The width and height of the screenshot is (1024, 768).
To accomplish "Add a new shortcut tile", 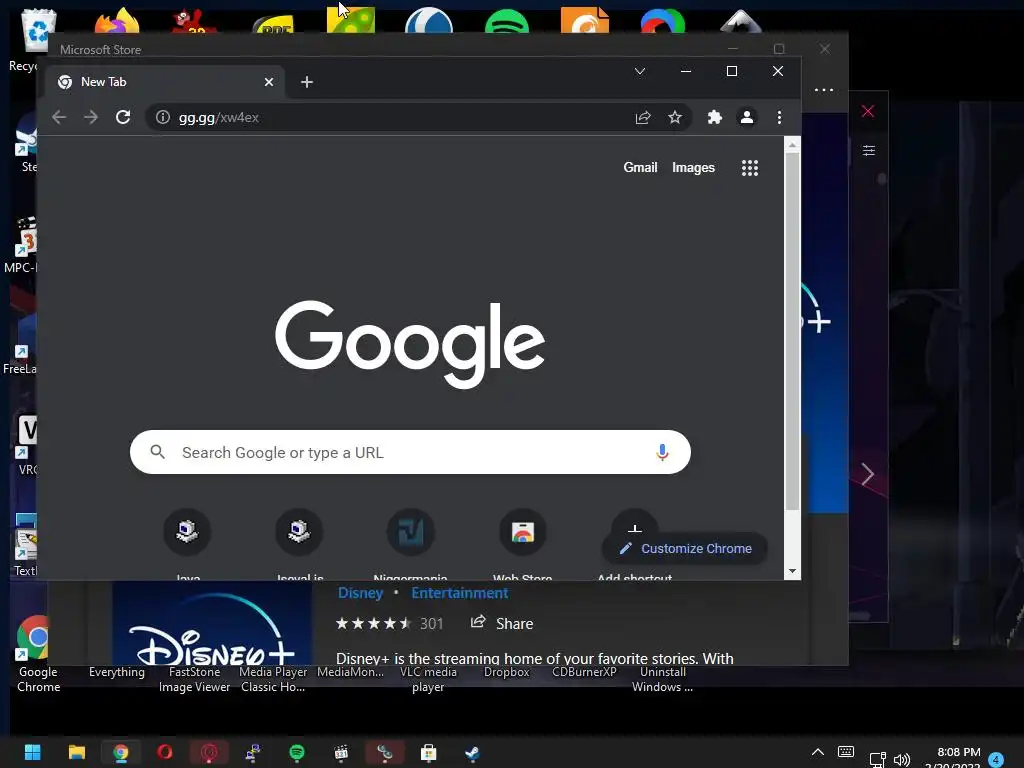I will pos(634,522).
